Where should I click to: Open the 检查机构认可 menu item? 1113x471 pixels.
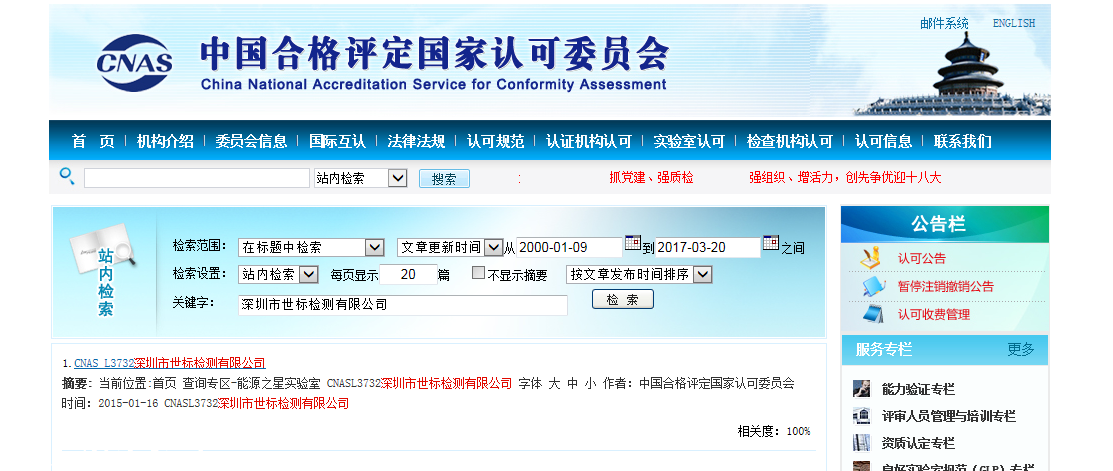(x=789, y=141)
